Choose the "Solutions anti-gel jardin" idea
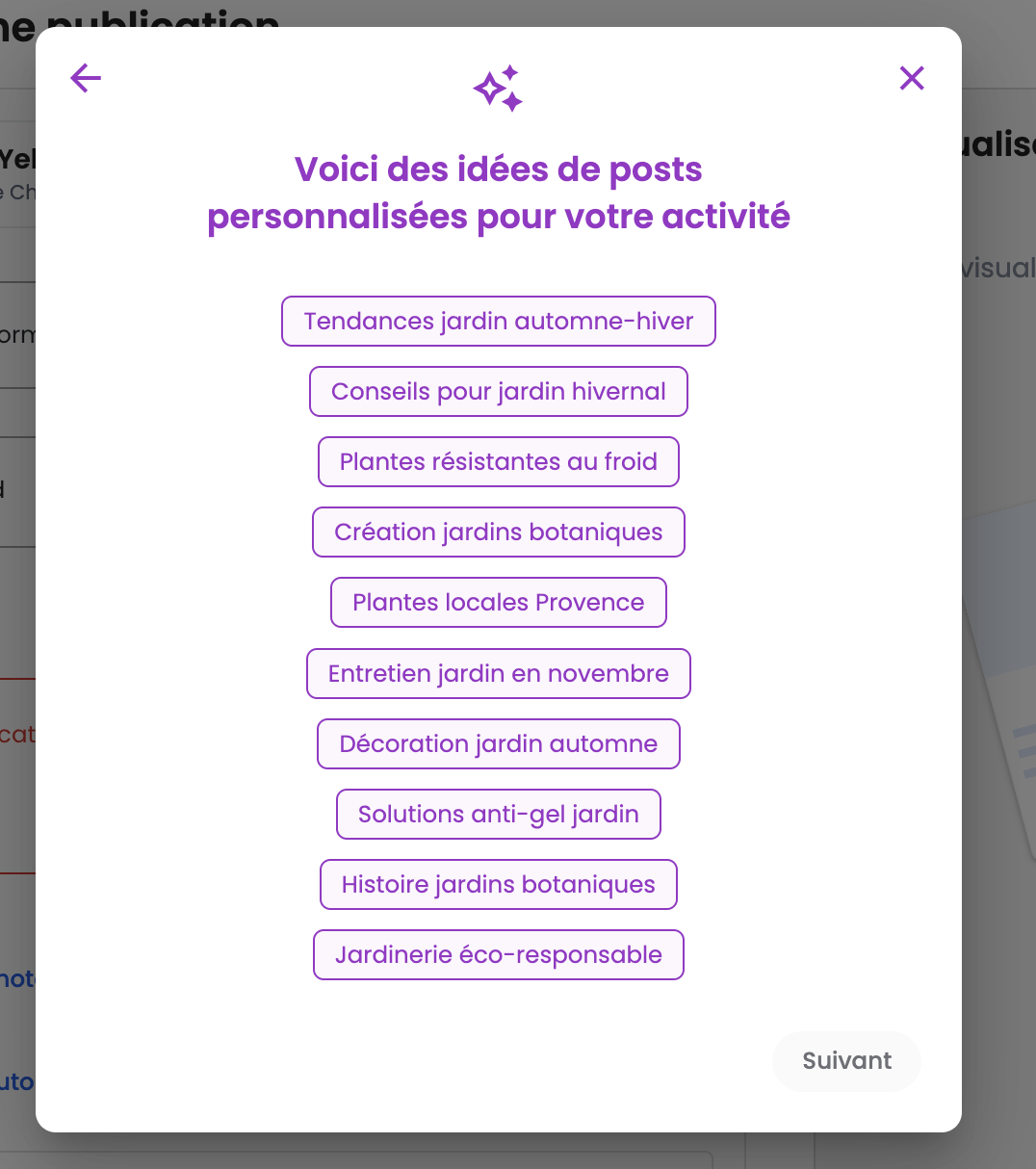Image resolution: width=1036 pixels, height=1169 pixels. 499,815
